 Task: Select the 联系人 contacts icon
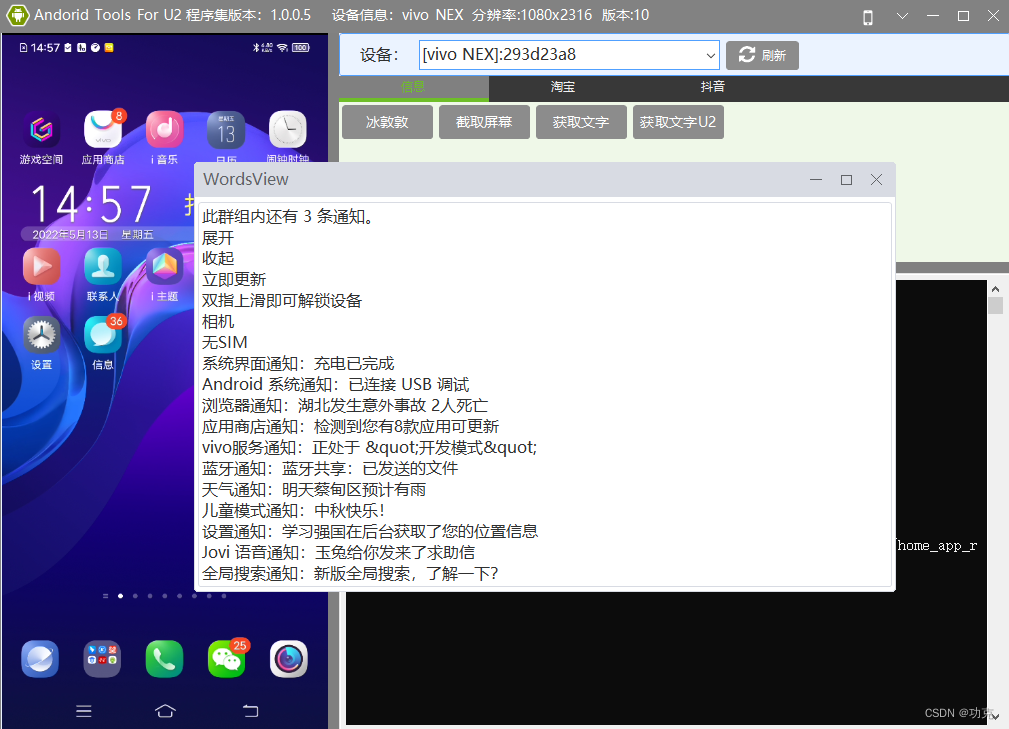point(102,266)
